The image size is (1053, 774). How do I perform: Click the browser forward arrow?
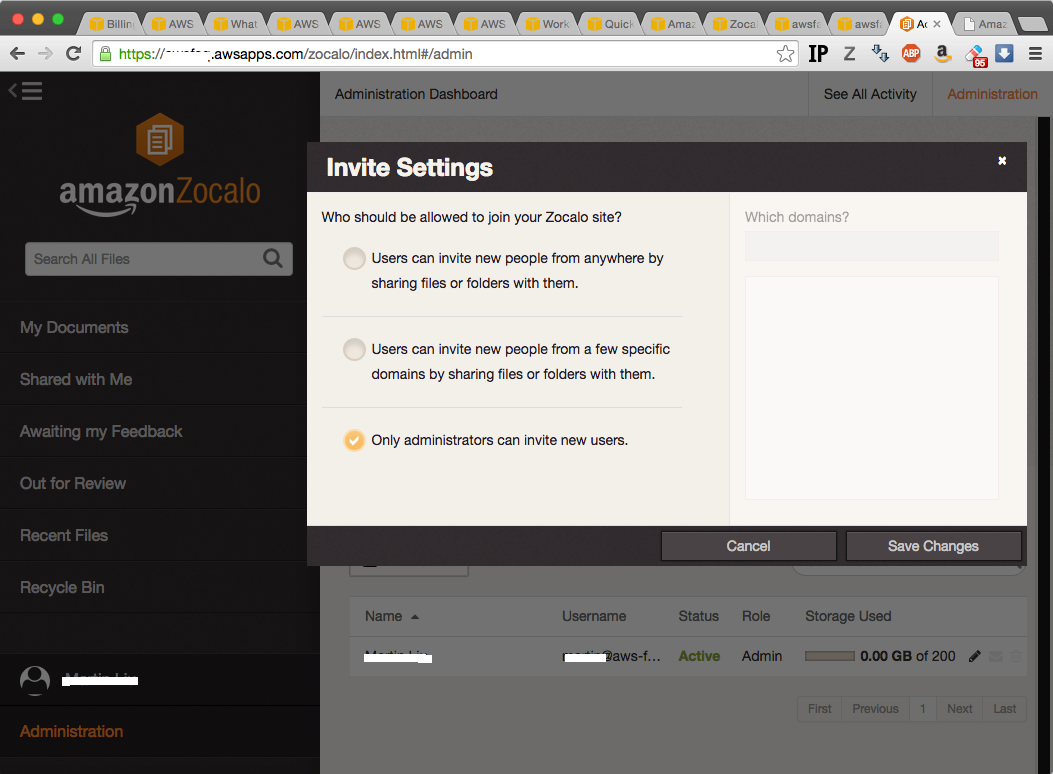coord(45,54)
